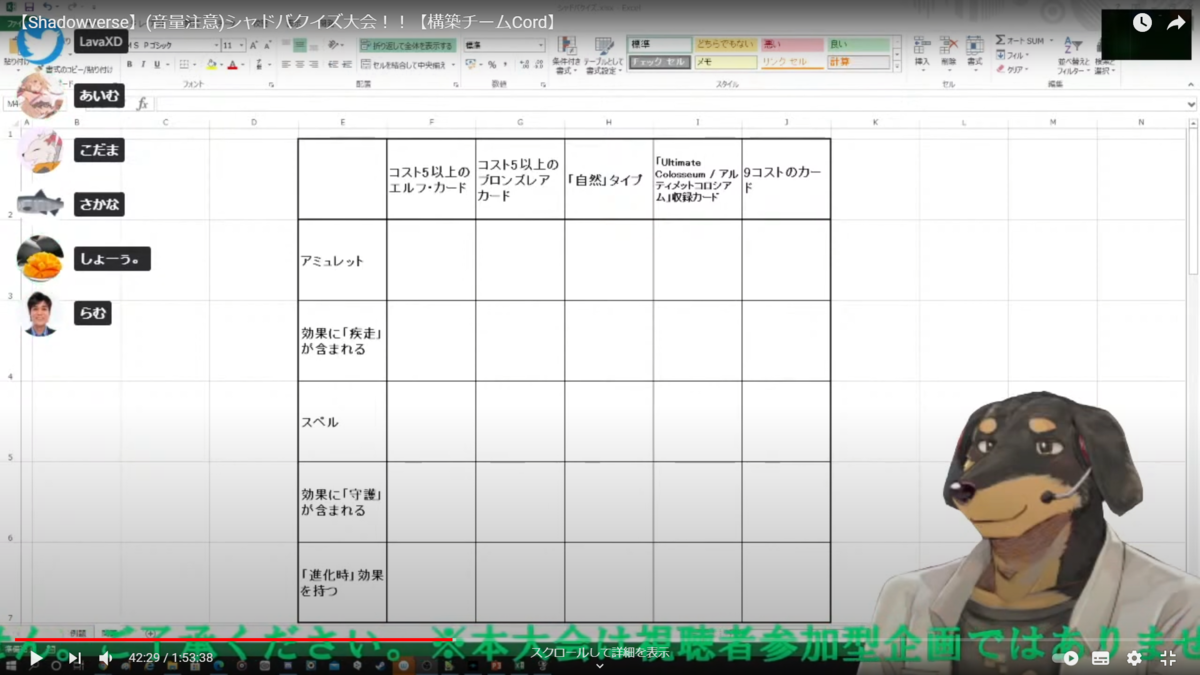Open 条件付き書式 conditional formatting
Screen dimensions: 1200x675
pos(567,56)
